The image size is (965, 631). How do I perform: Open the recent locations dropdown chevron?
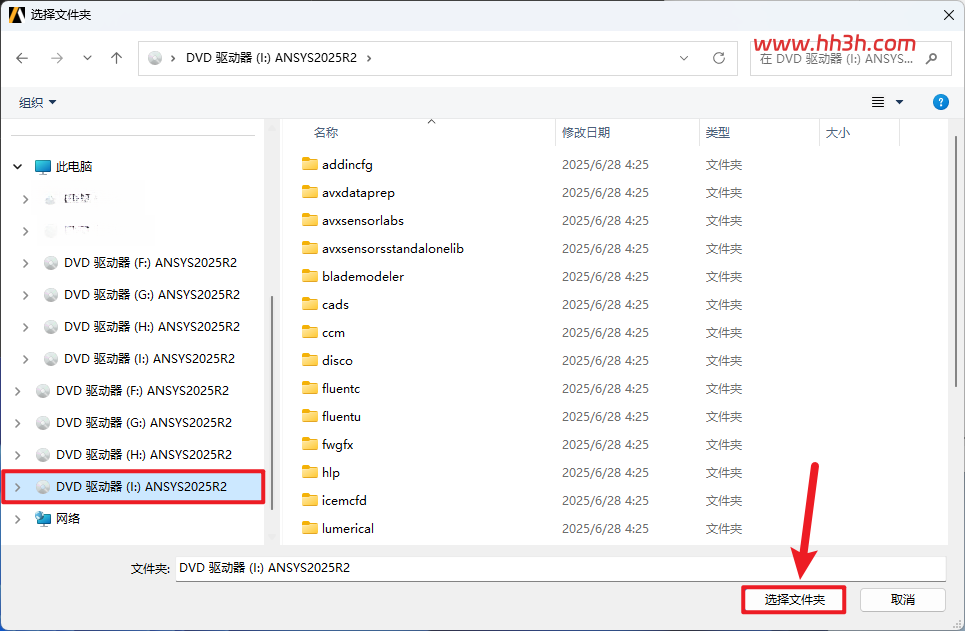tap(87, 58)
